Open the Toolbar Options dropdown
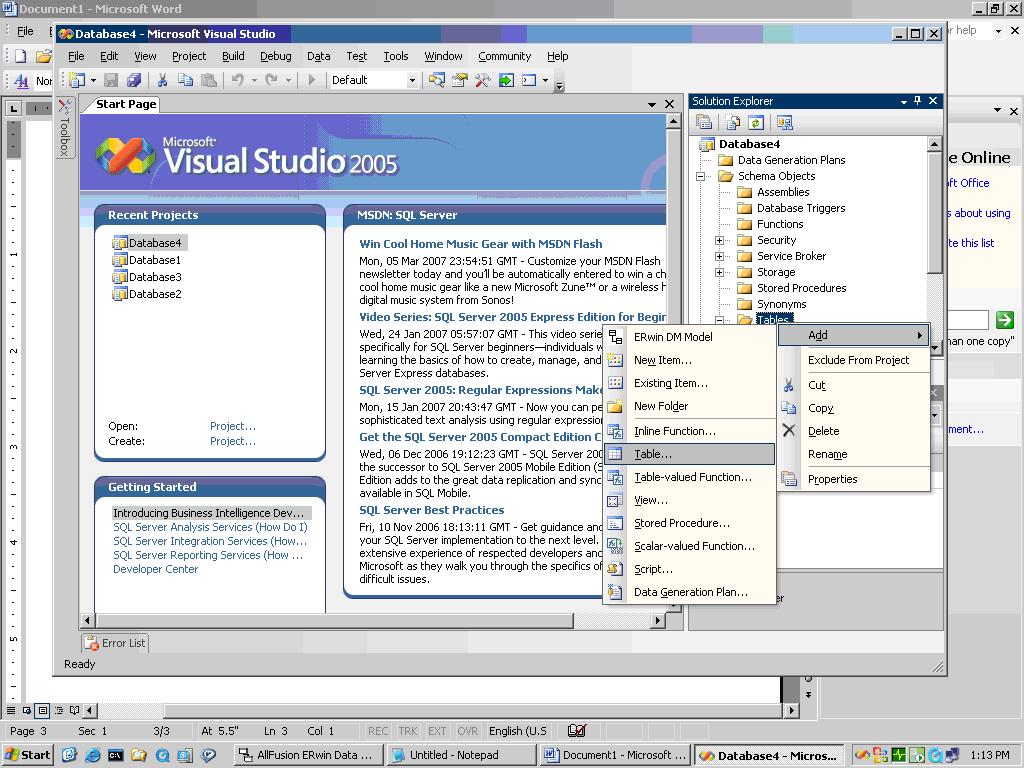This screenshot has height=768, width=1024. pyautogui.click(x=560, y=85)
